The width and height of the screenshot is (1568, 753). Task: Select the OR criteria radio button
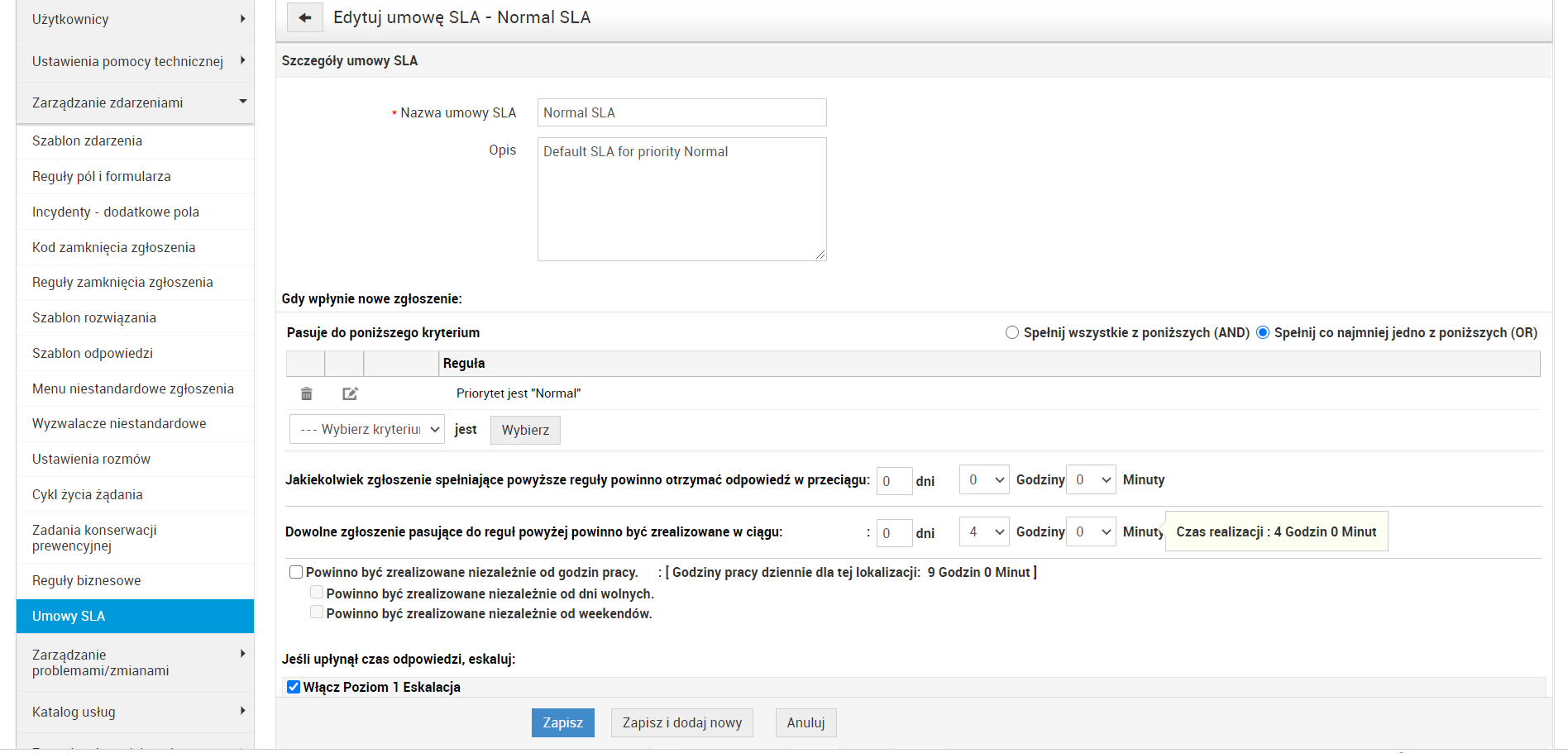1263,332
